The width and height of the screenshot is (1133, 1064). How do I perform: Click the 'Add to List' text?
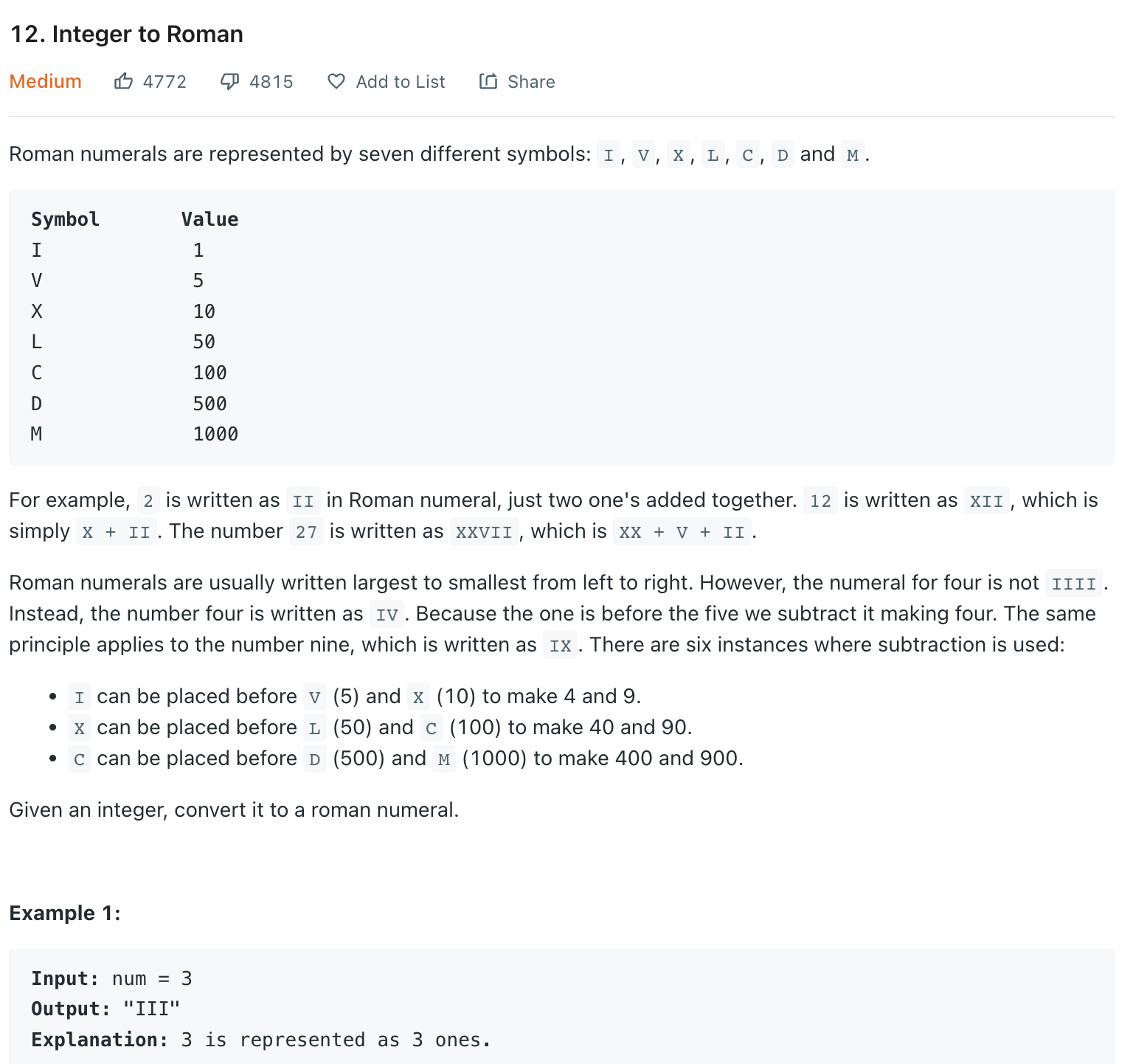coord(401,82)
